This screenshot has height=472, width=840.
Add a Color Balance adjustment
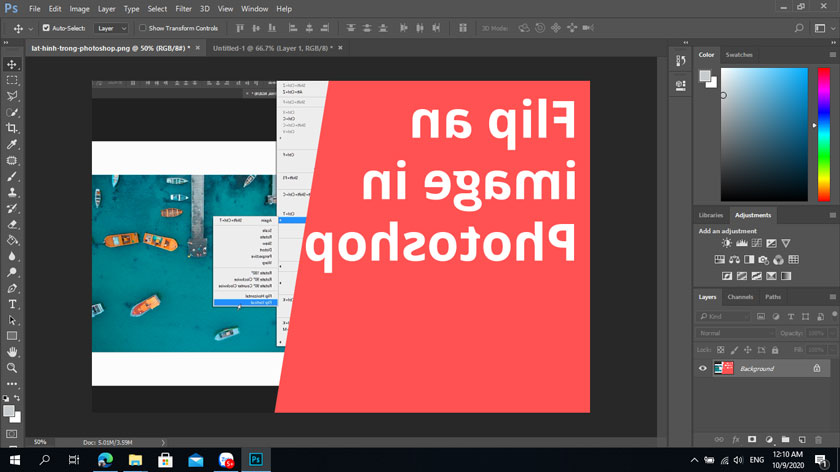pos(734,260)
